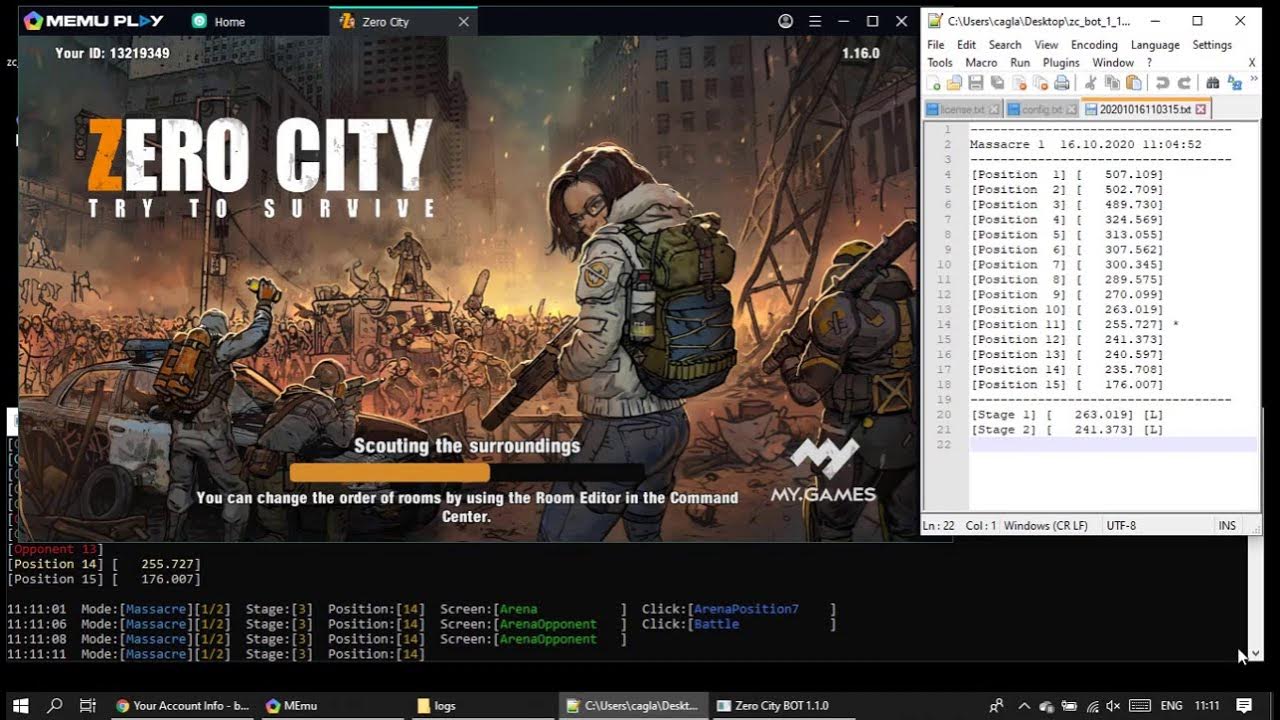Click the Undo arrow in Notepad++
Image resolution: width=1280 pixels, height=720 pixels.
[x=1162, y=83]
